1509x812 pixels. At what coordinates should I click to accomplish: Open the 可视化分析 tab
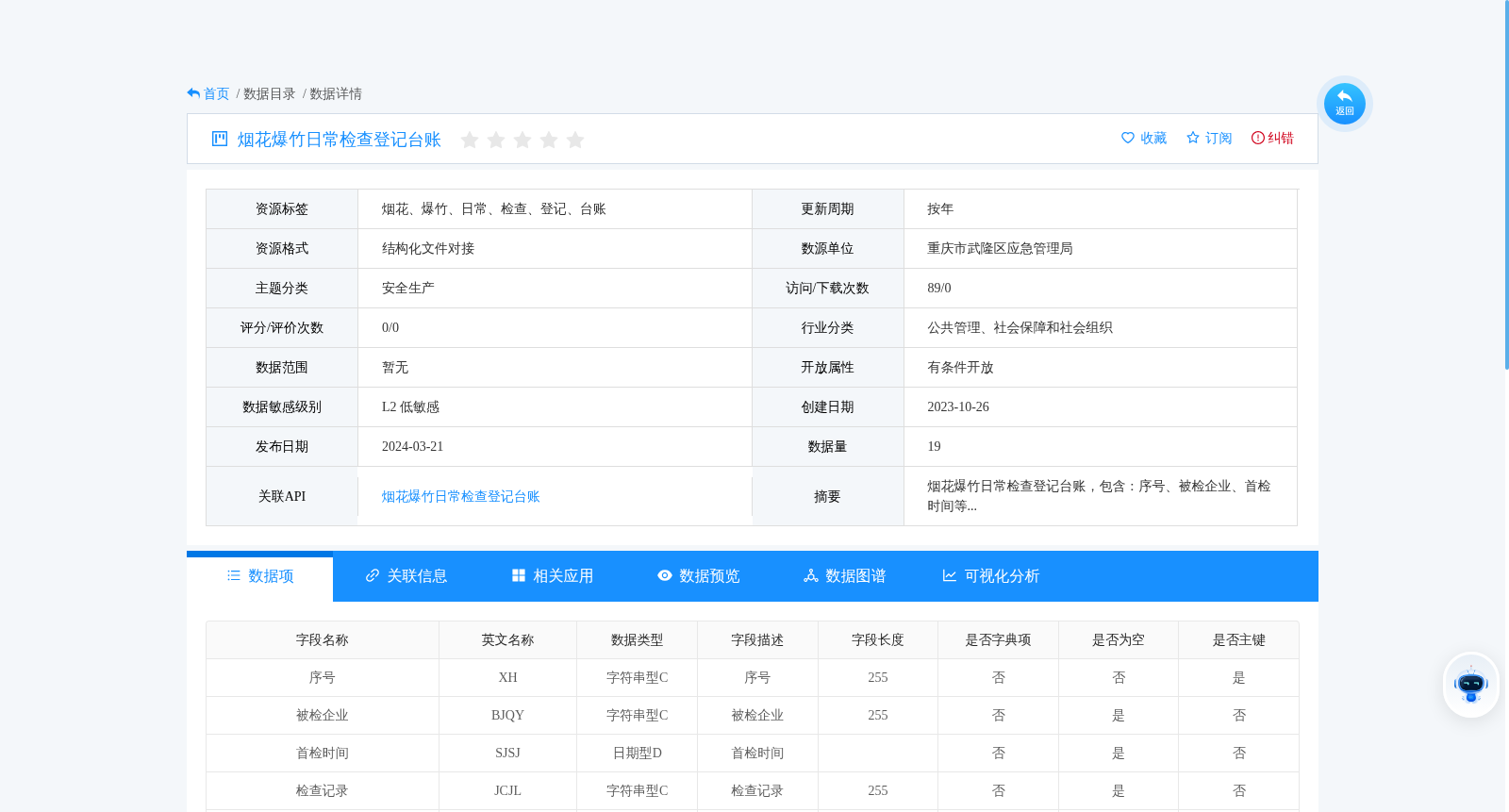[991, 576]
